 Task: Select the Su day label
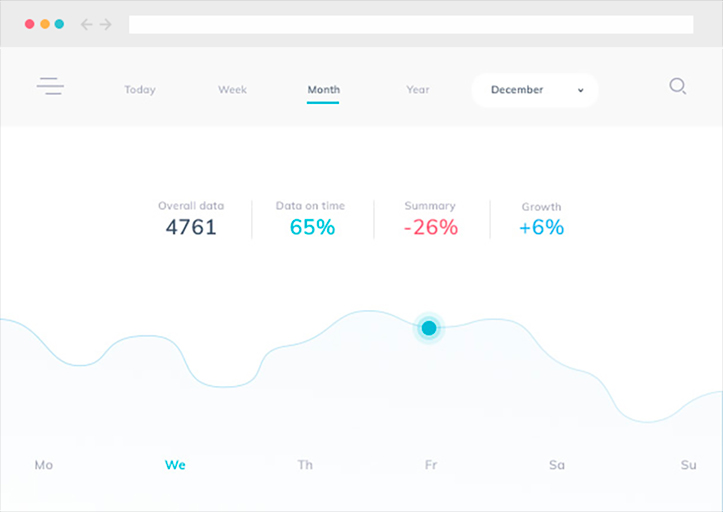click(x=688, y=464)
